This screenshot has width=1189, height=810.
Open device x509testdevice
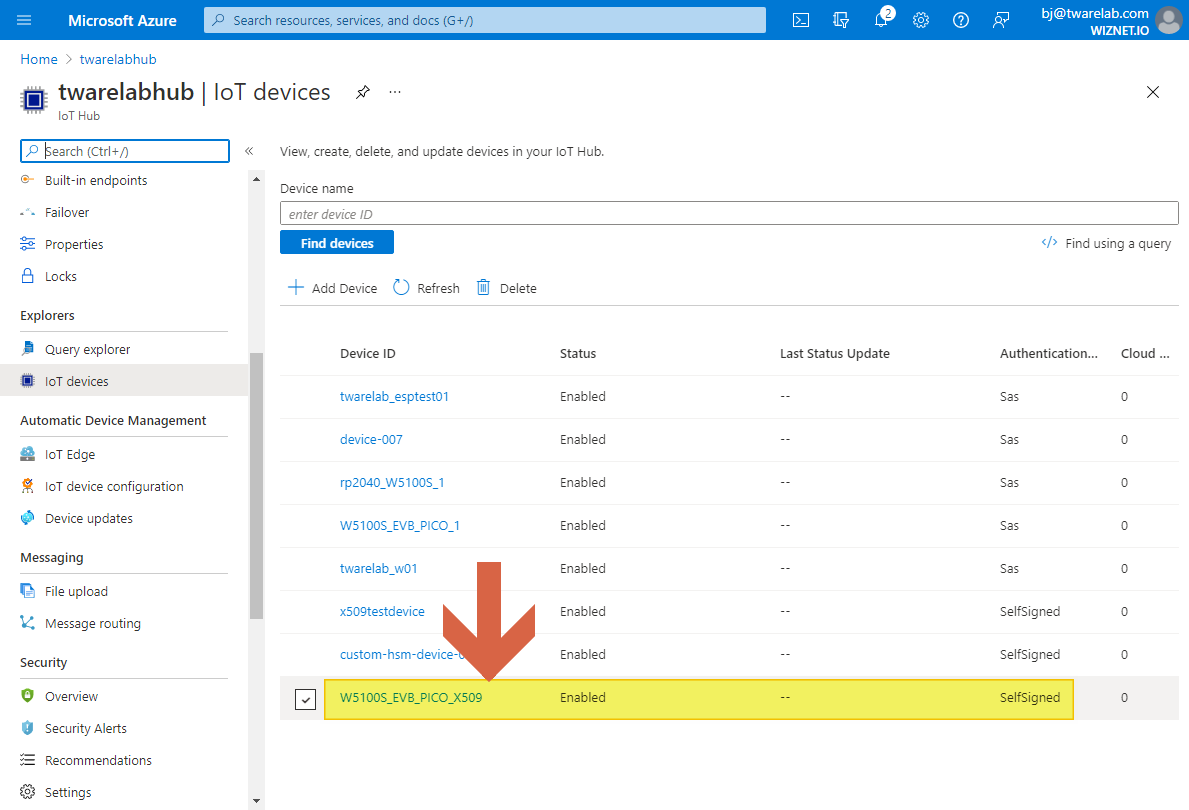382,612
